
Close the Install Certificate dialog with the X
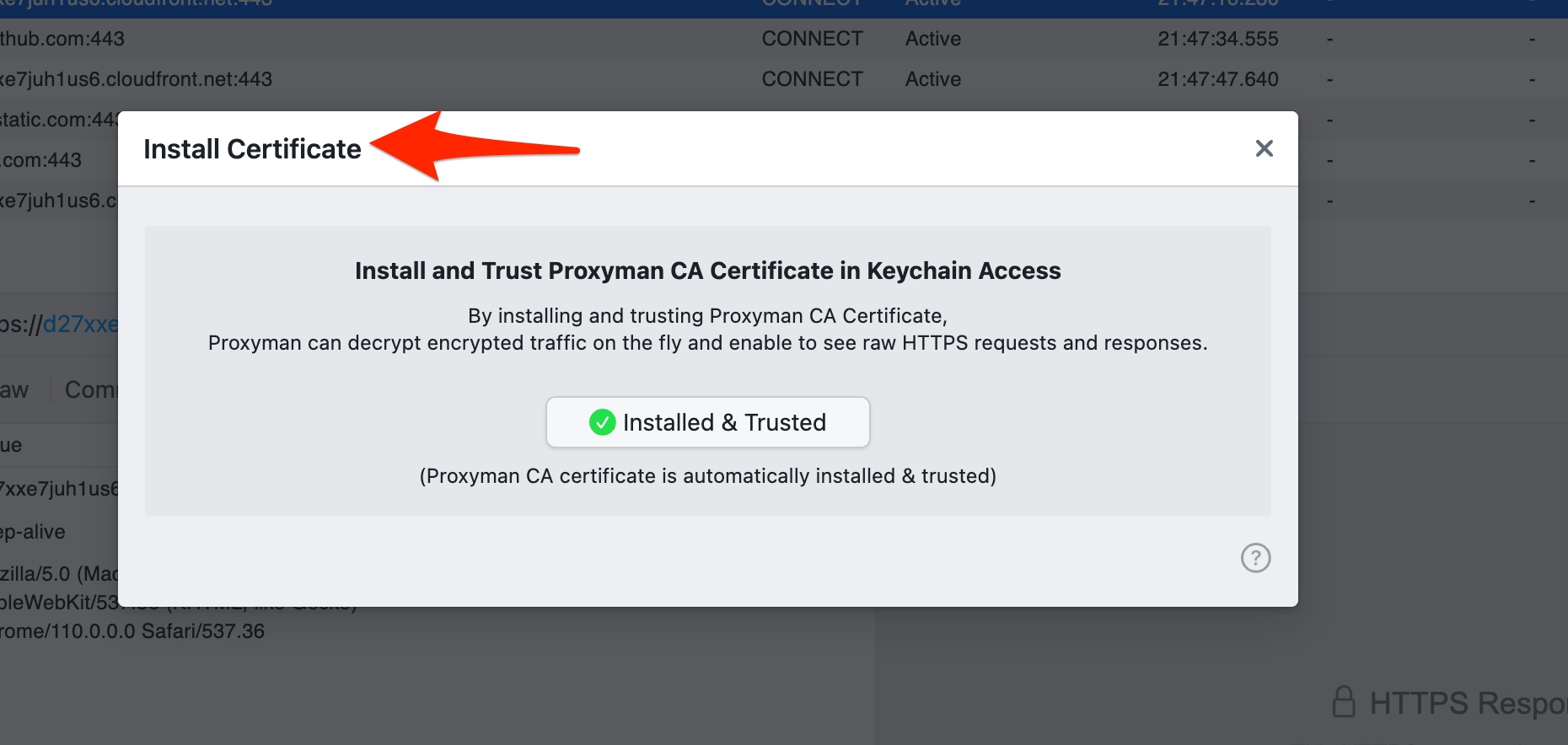point(1264,148)
